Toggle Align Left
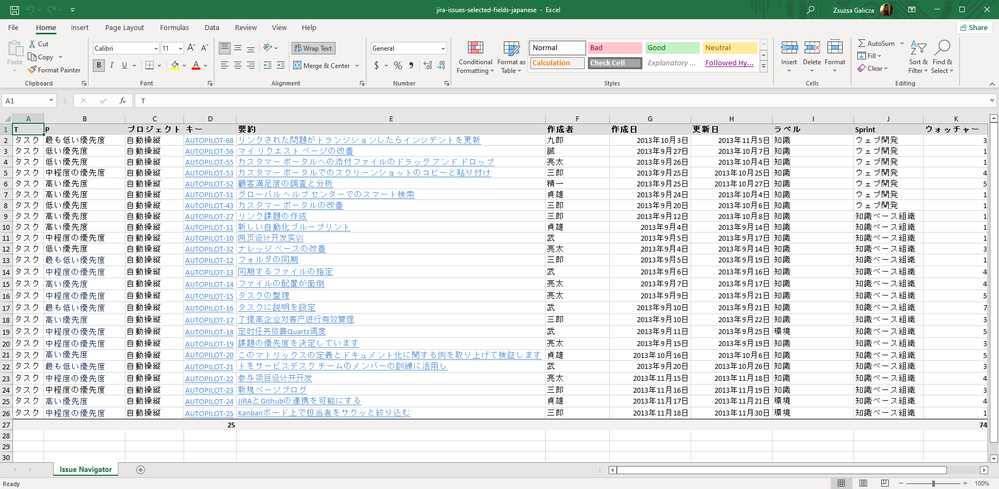 coord(224,65)
